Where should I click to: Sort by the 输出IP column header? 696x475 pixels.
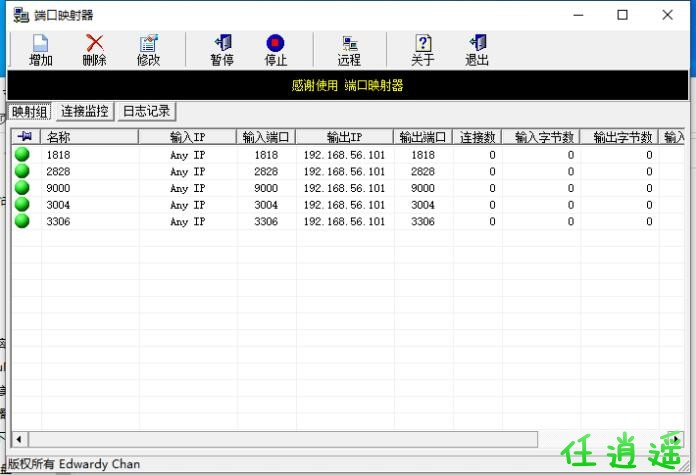tap(344, 137)
